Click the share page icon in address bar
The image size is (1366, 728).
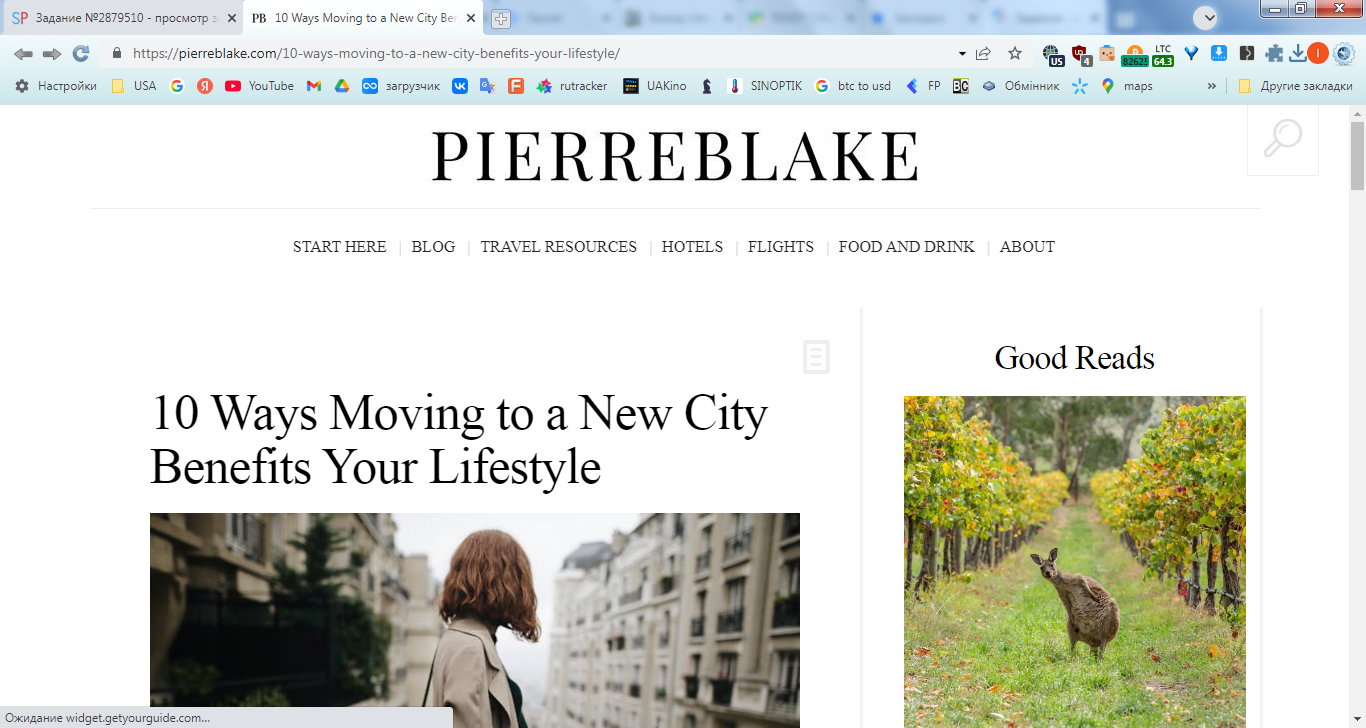click(x=984, y=54)
